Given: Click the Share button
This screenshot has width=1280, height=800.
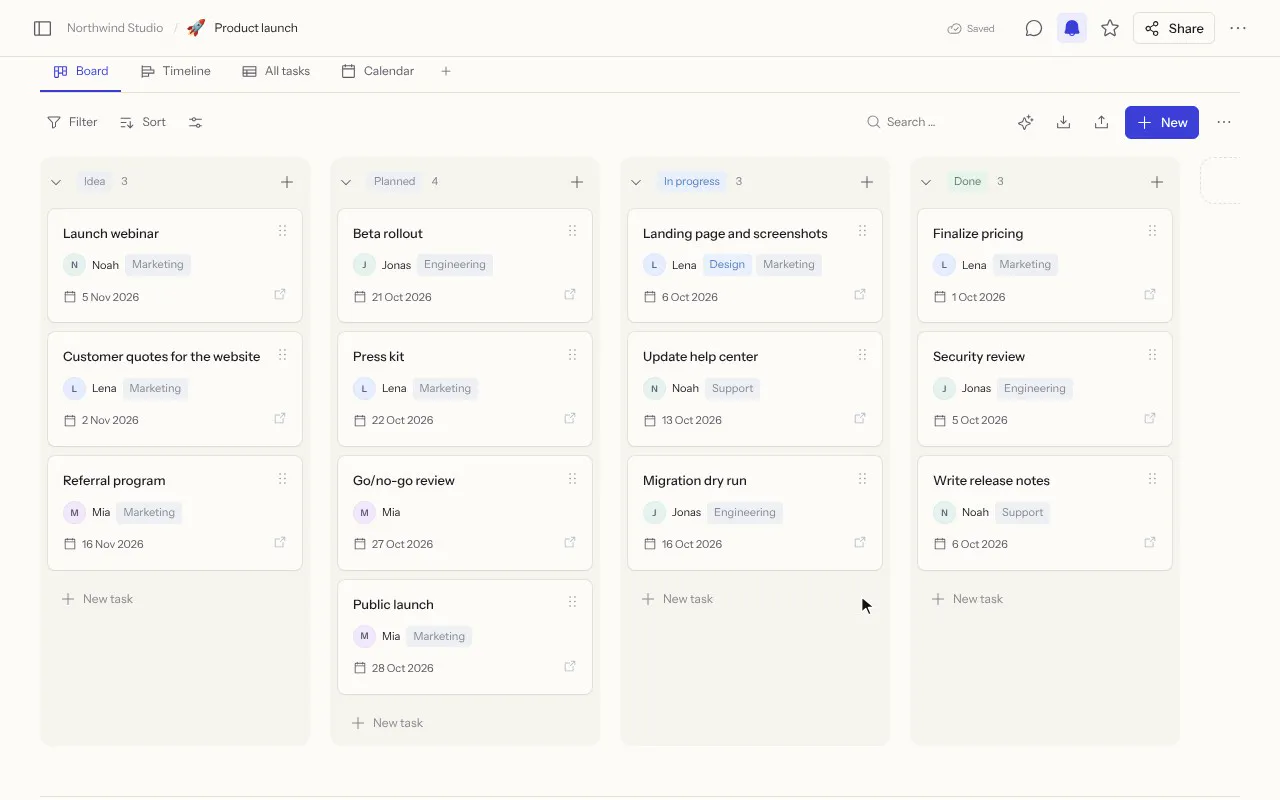Looking at the screenshot, I should point(1174,28).
